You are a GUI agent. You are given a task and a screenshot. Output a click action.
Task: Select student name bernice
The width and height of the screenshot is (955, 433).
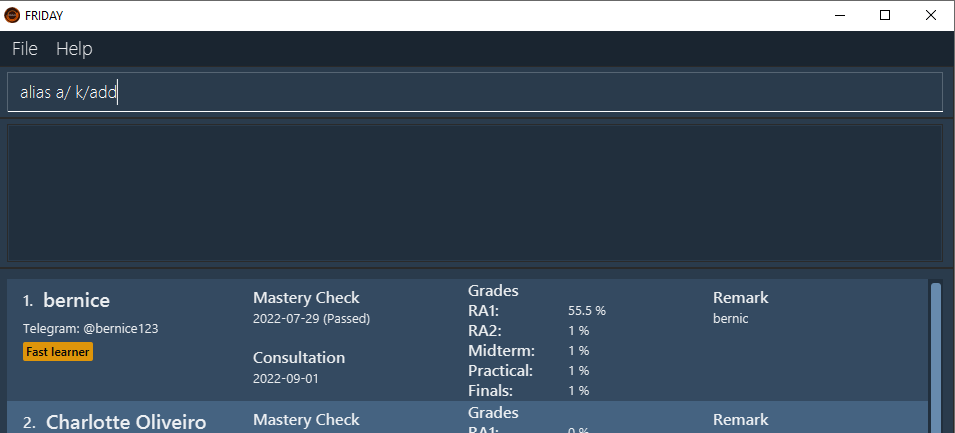[x=77, y=300]
